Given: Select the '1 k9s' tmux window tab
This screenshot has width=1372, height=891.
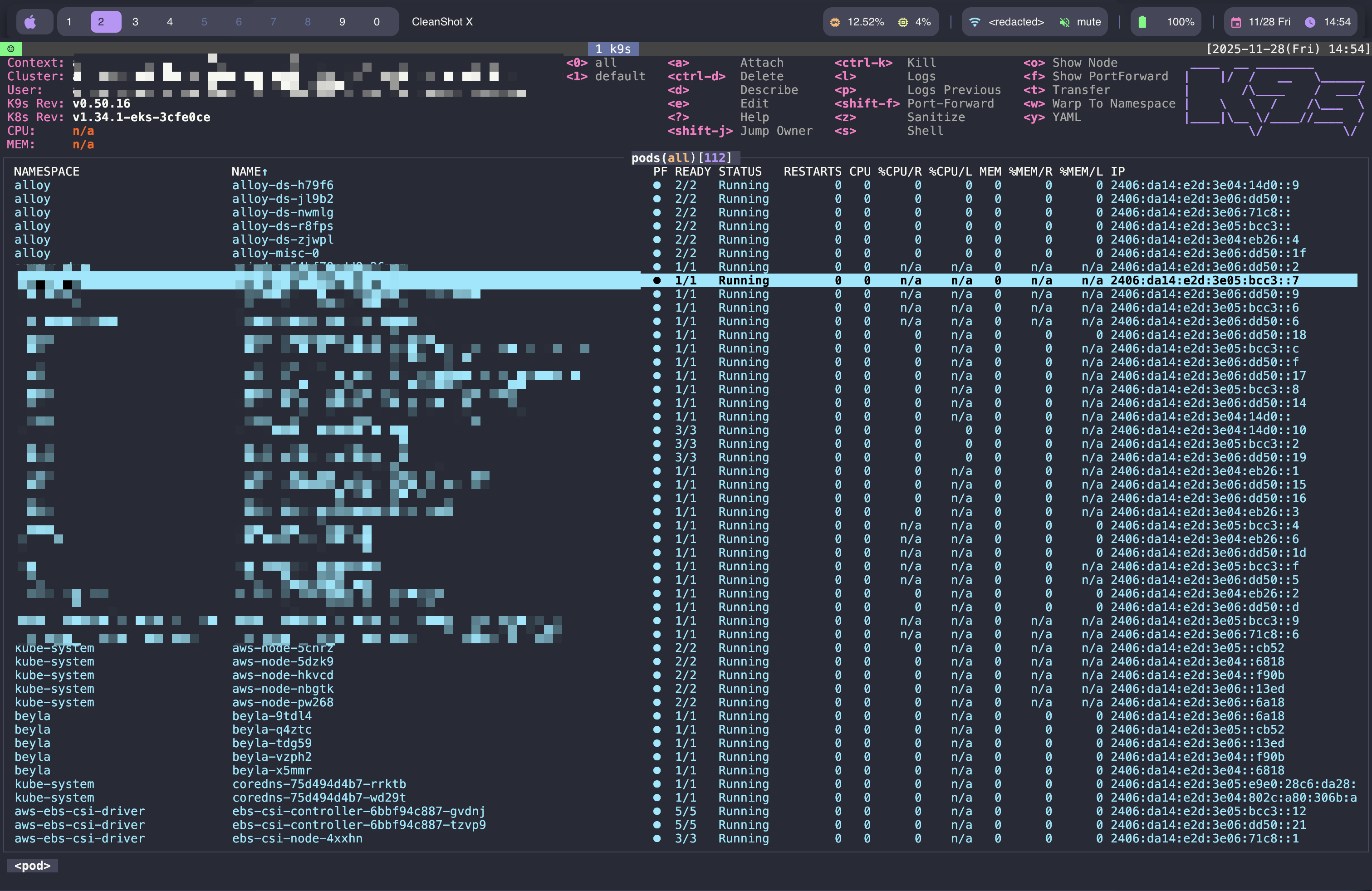Looking at the screenshot, I should (613, 49).
